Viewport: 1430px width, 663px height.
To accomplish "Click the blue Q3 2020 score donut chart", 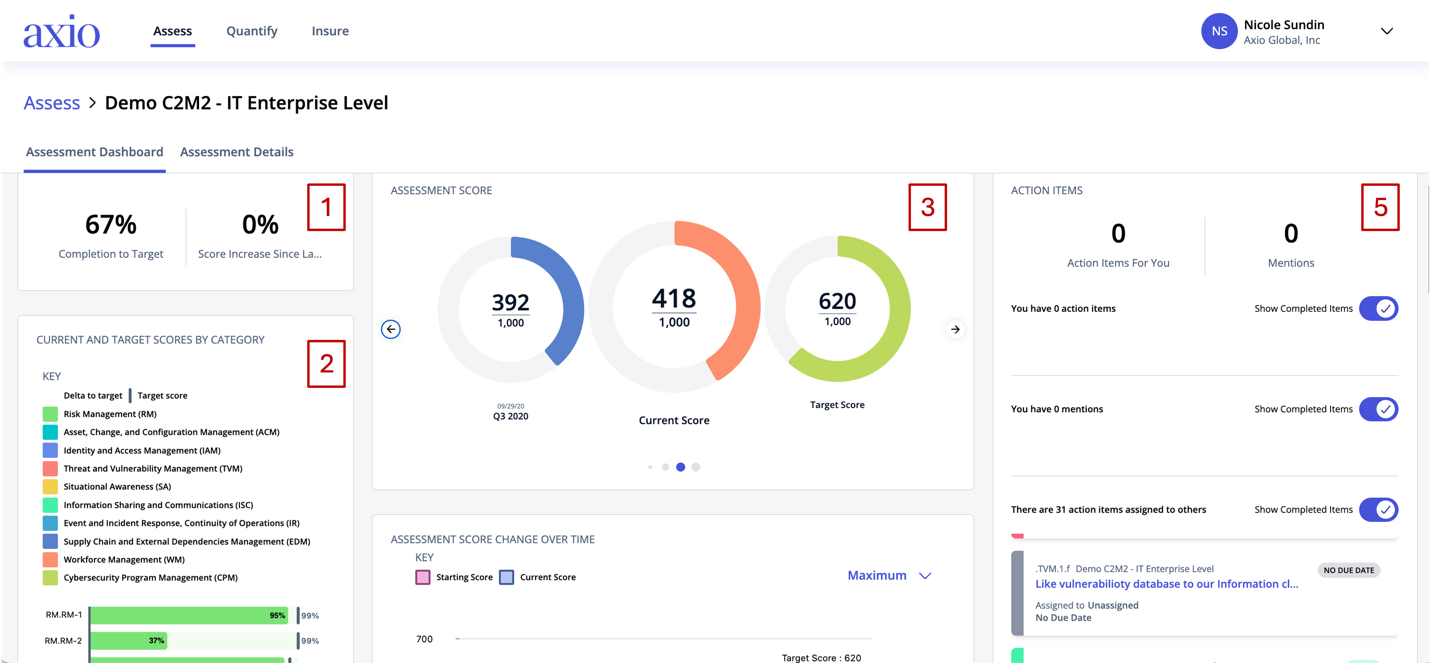I will pyautogui.click(x=511, y=310).
